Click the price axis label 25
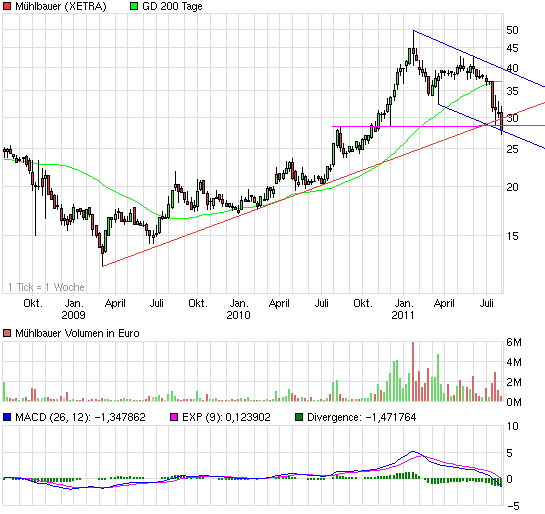The width and height of the screenshot is (545, 514). point(512,149)
